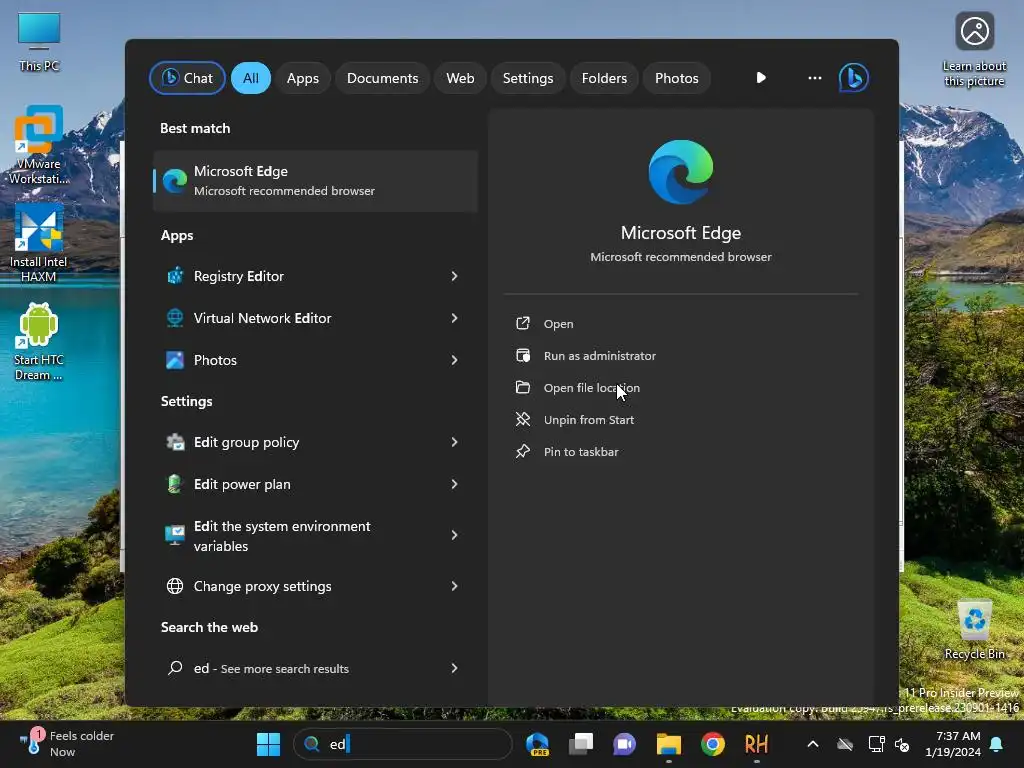Viewport: 1024px width, 768px height.
Task: Click the taskbar search box containing ed
Action: (x=403, y=744)
